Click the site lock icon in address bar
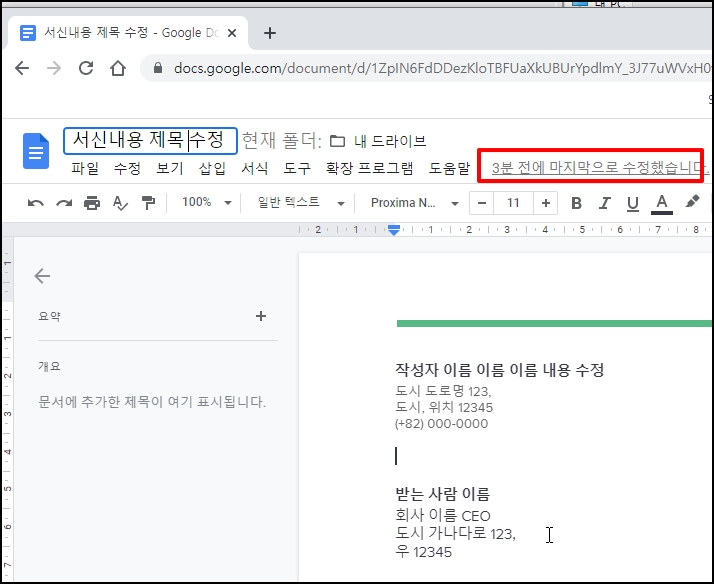 158,68
